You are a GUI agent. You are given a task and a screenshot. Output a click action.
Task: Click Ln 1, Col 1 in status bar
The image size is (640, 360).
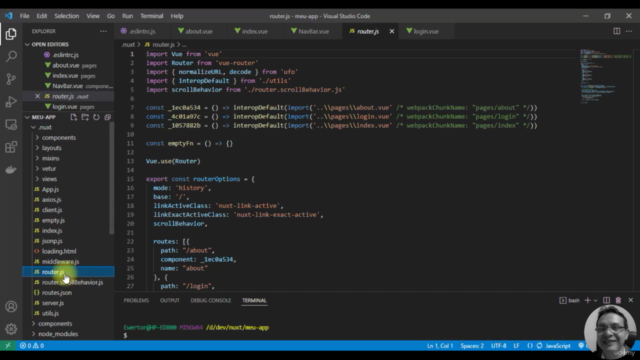tap(440, 346)
